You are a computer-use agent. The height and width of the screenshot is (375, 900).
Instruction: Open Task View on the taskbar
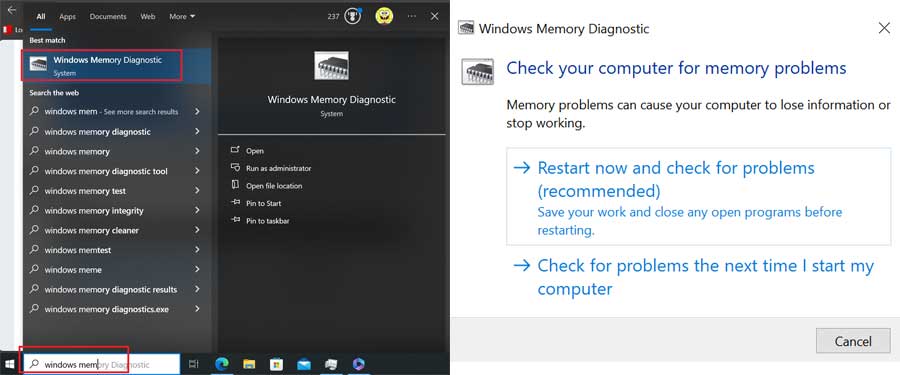(193, 364)
